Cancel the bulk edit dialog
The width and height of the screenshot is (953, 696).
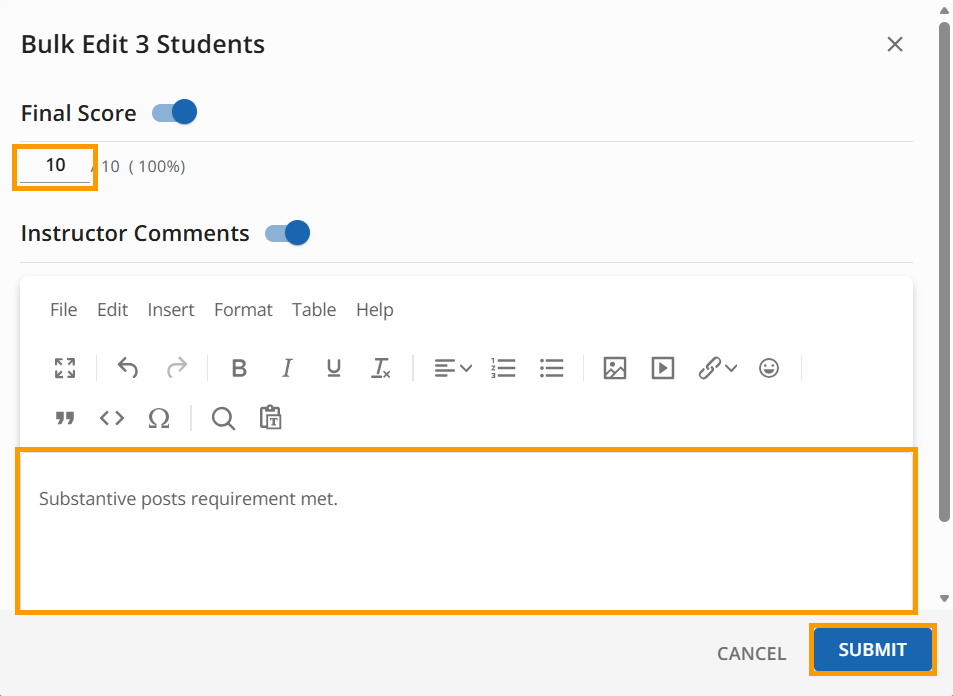click(751, 653)
